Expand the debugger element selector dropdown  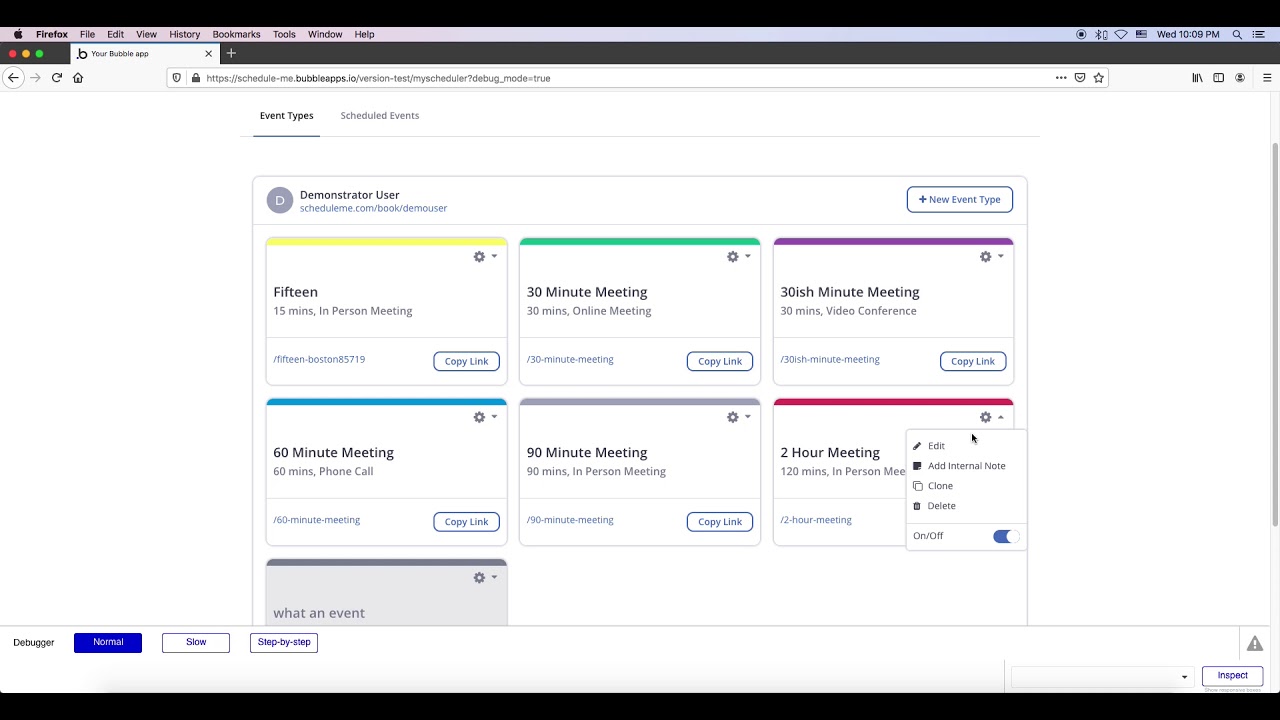coord(1101,677)
